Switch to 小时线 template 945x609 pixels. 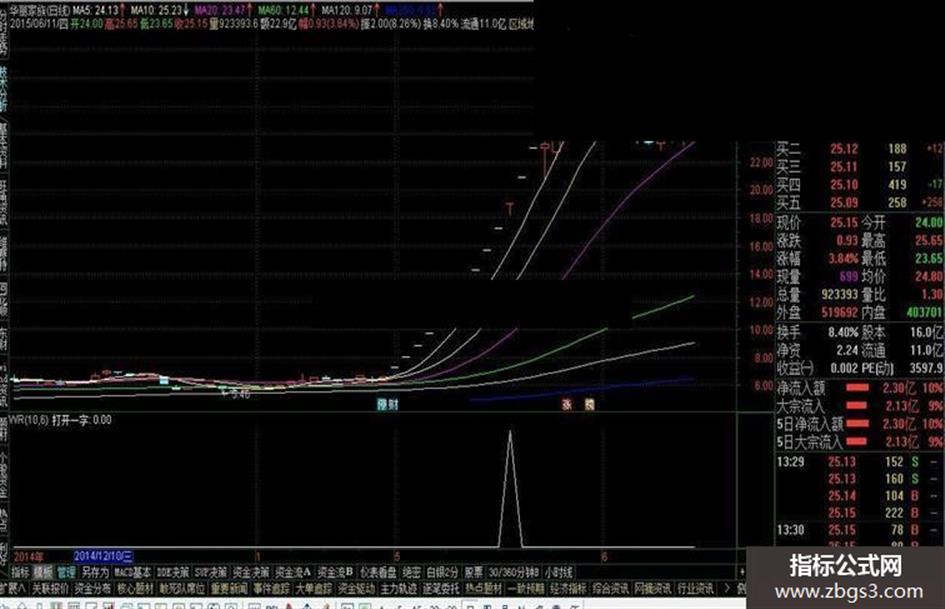point(558,572)
